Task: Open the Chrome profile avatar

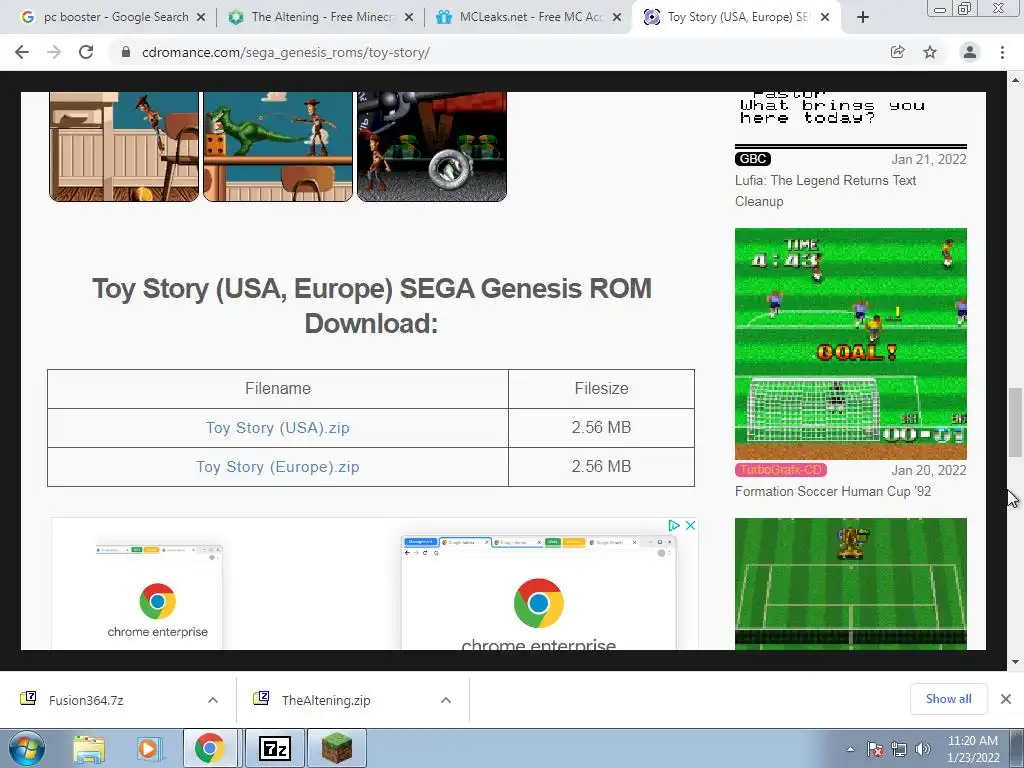Action: coord(970,52)
